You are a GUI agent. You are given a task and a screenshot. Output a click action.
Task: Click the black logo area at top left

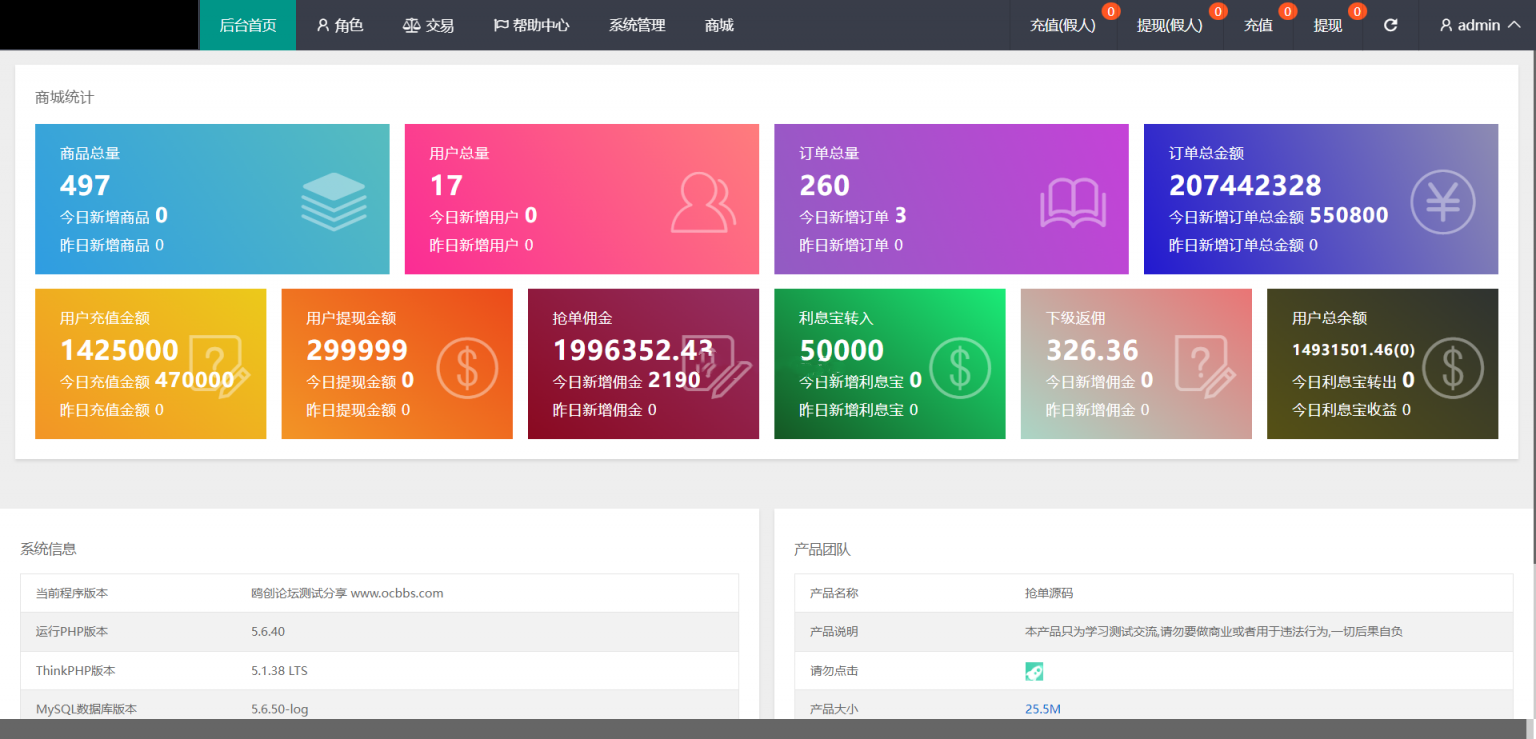[x=99, y=25]
